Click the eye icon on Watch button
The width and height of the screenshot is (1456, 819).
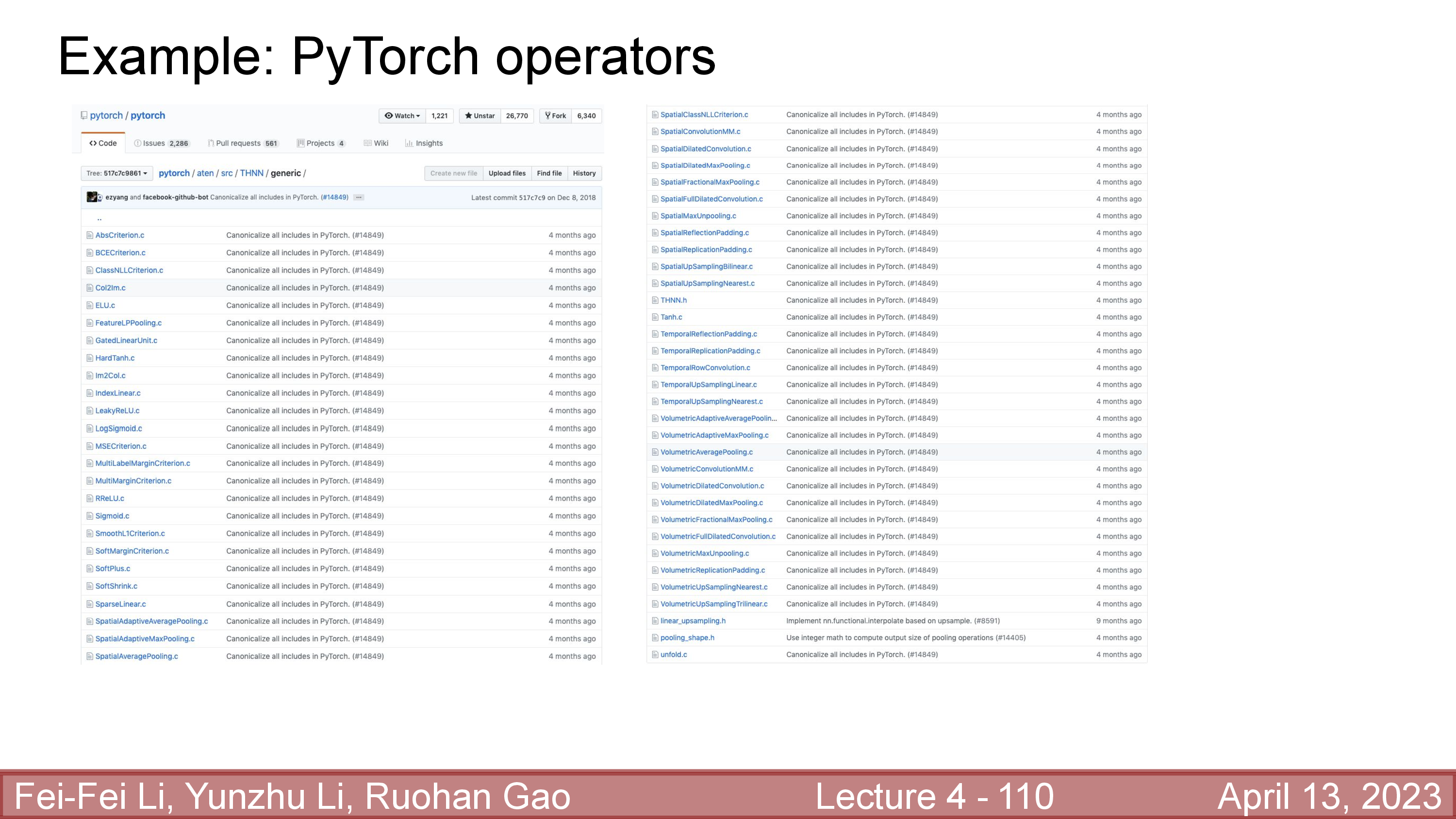pos(388,115)
